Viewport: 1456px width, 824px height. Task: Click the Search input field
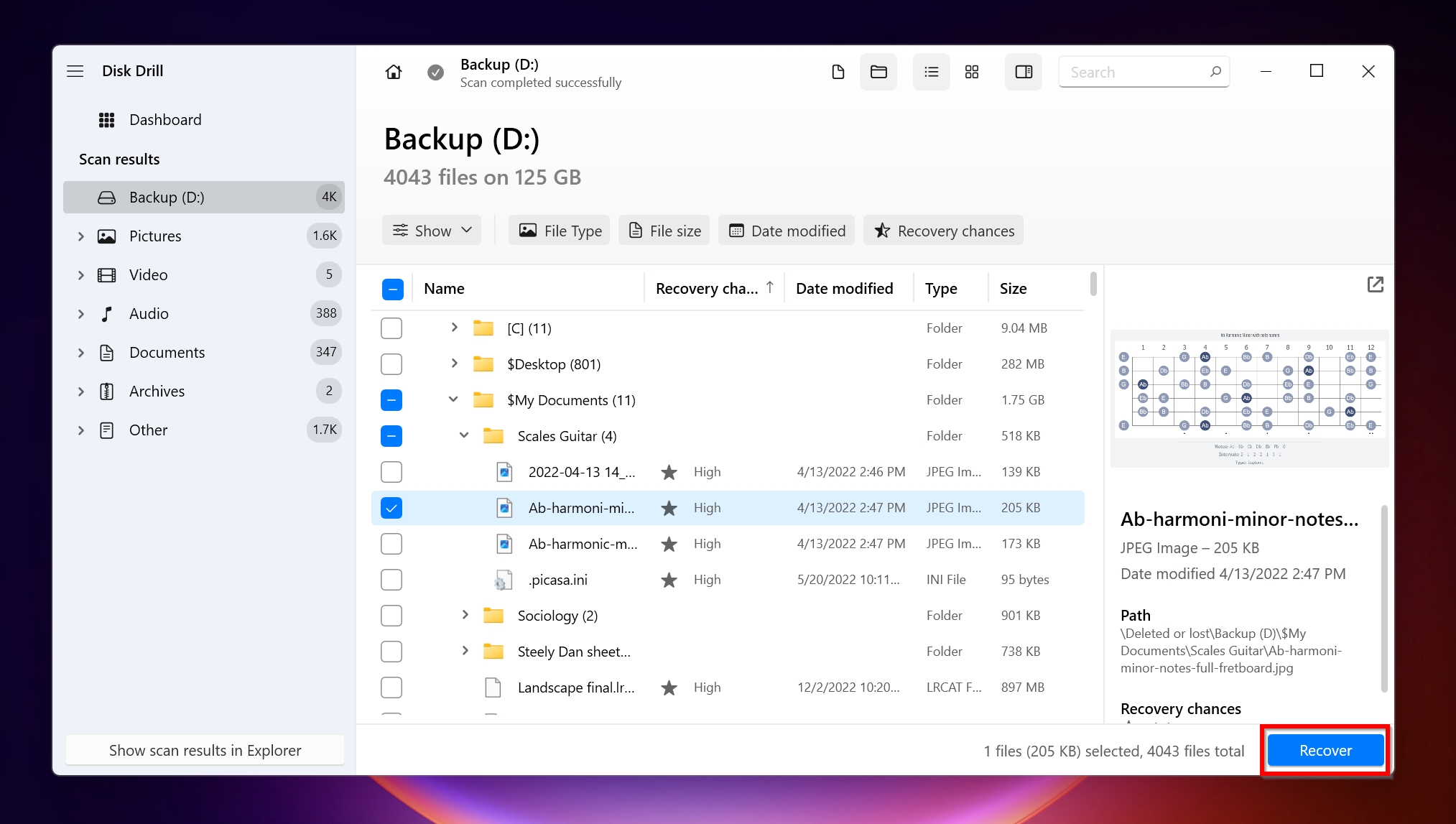click(x=1144, y=72)
